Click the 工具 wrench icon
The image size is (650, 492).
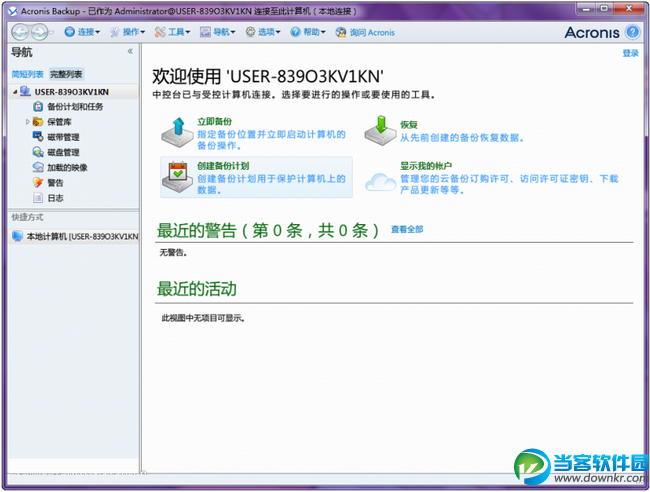[x=160, y=32]
